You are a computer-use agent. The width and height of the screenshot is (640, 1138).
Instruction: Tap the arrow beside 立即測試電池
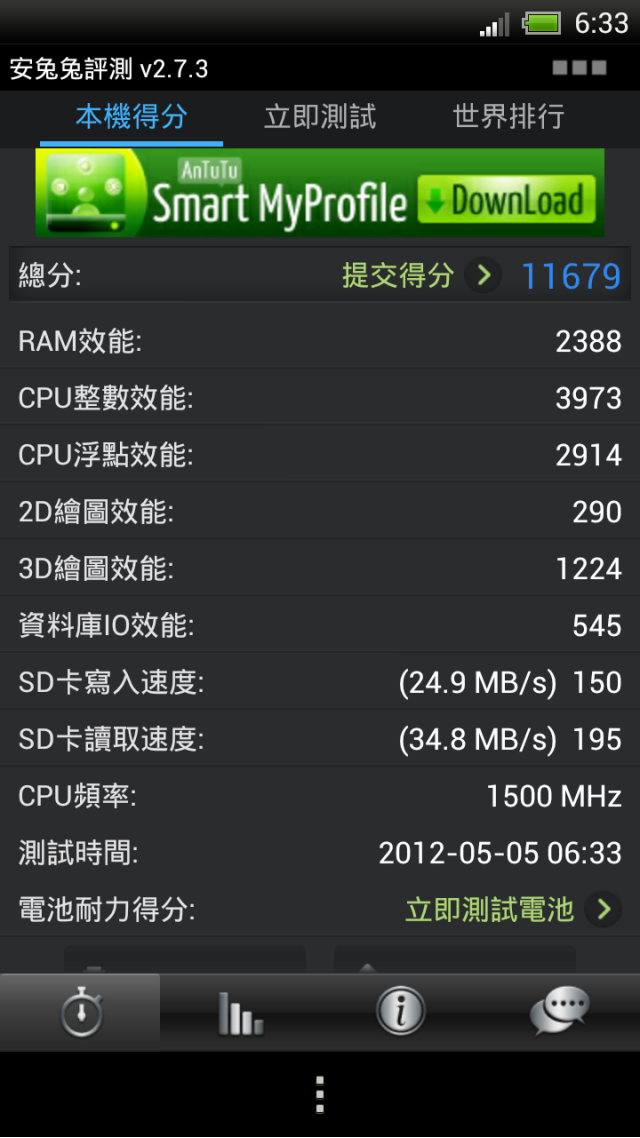[604, 909]
